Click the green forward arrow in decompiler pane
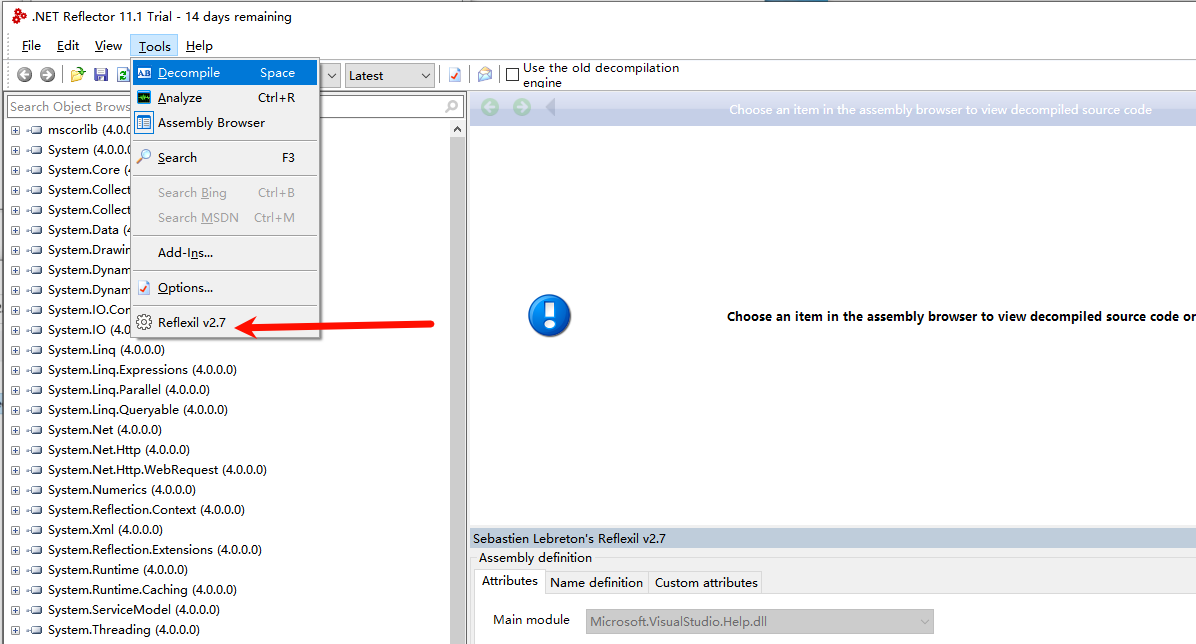The height and width of the screenshot is (644, 1196). click(522, 108)
